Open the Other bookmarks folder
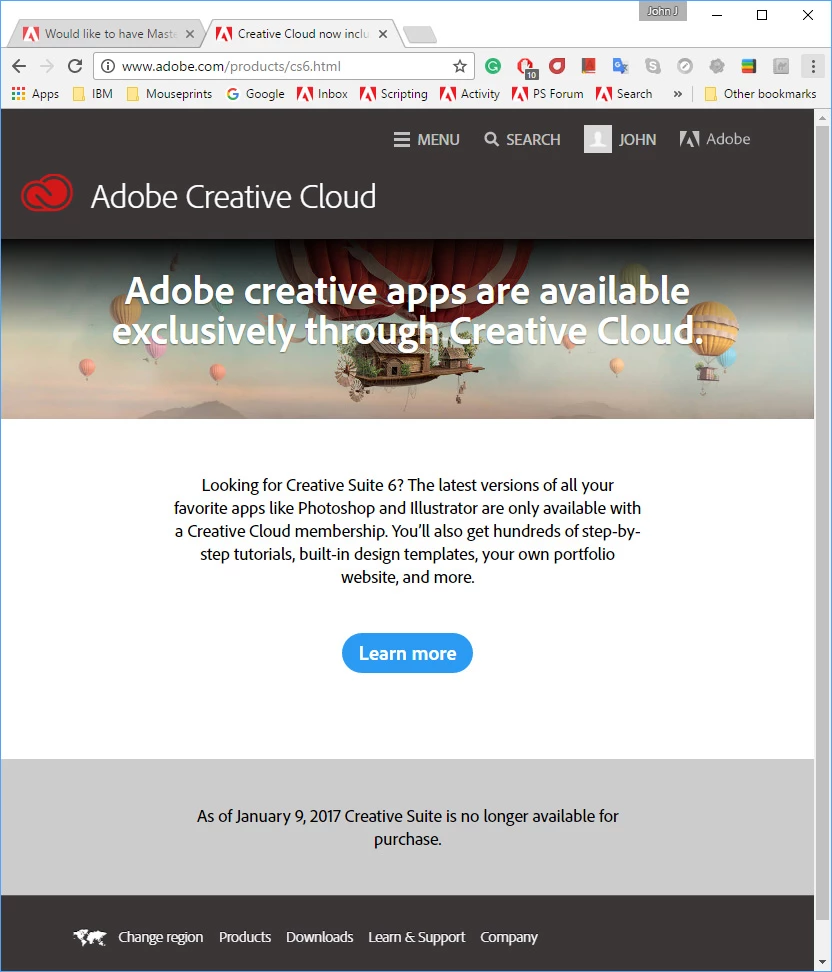The image size is (832, 972). click(761, 94)
